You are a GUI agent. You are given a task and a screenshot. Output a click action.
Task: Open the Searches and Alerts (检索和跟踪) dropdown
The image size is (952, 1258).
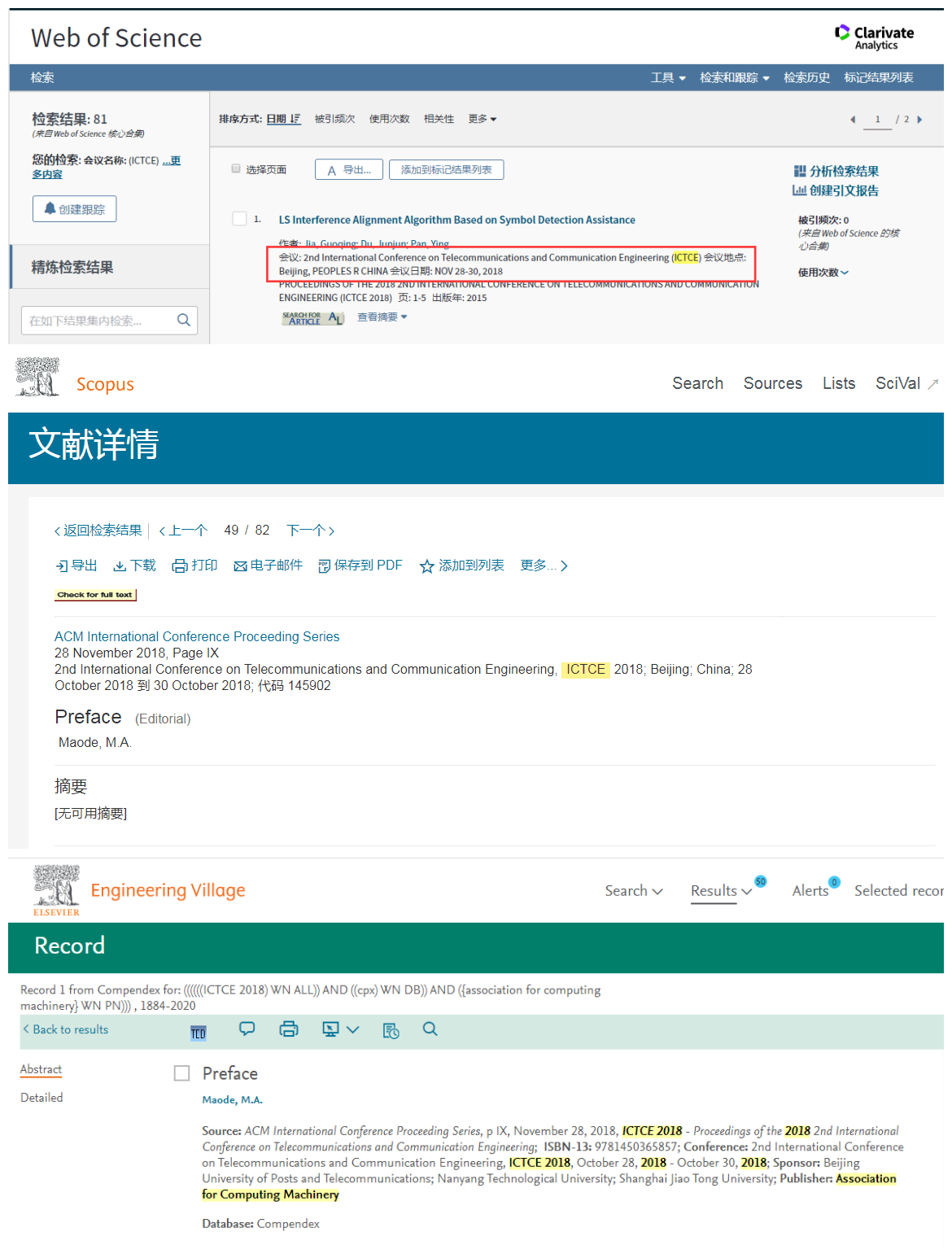(735, 78)
